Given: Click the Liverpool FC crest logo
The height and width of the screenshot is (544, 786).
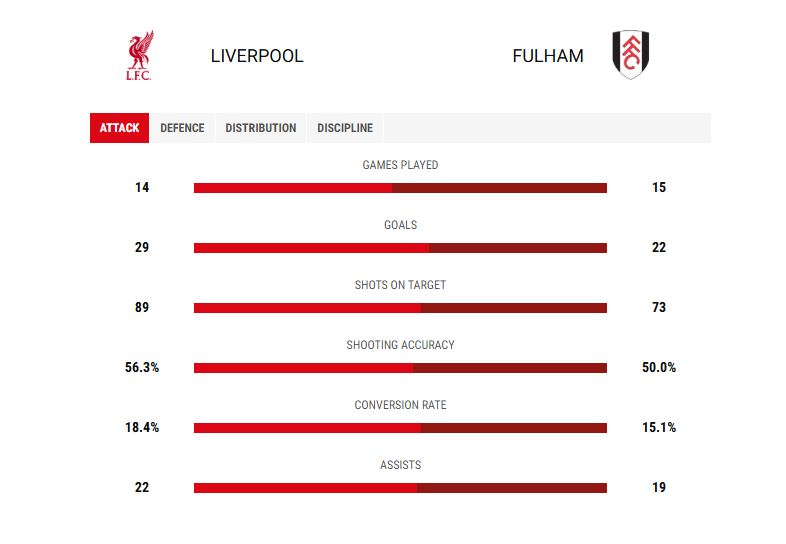Looking at the screenshot, I should 139,55.
